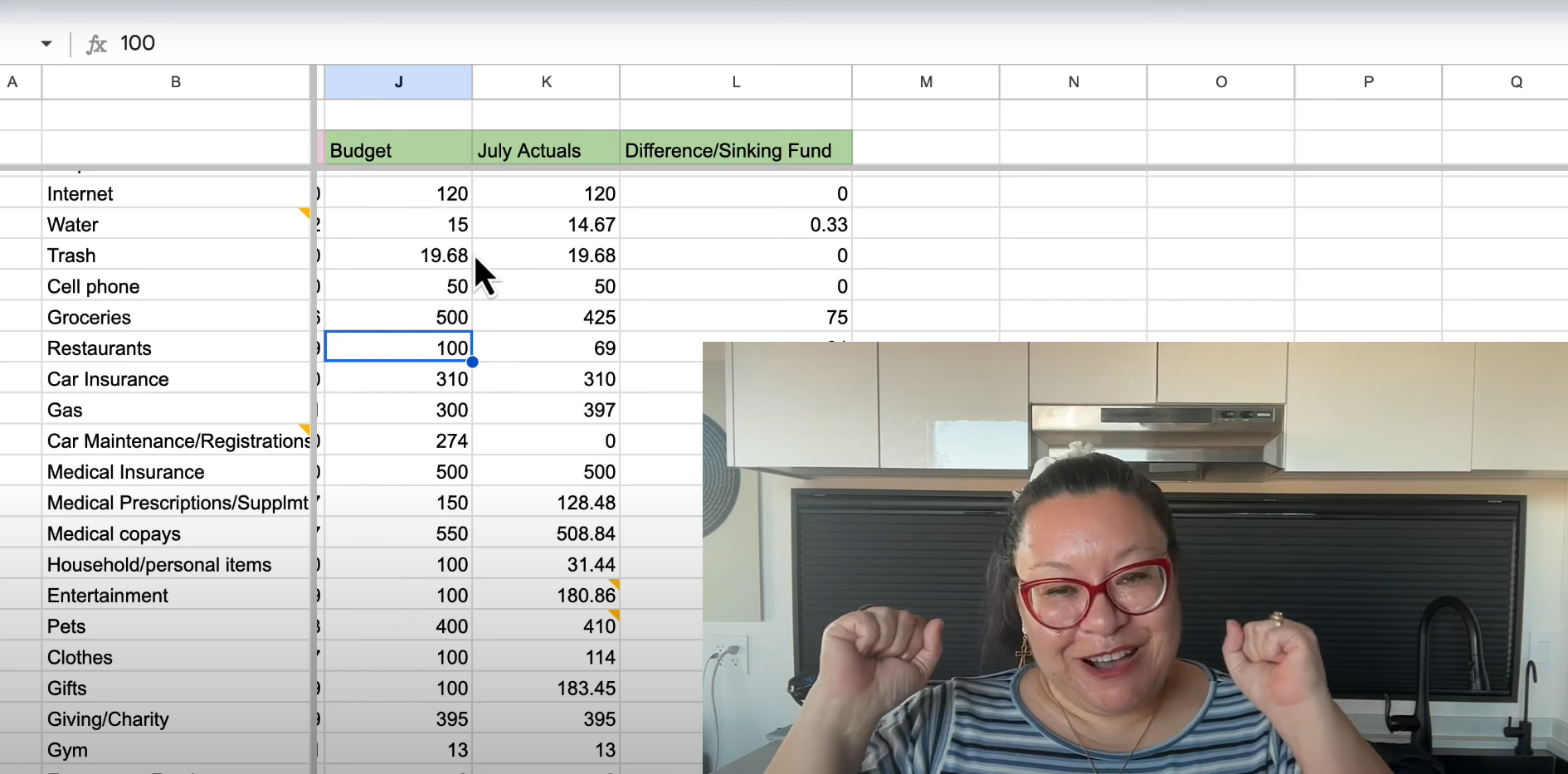The image size is (1568, 774).
Task: Select the Difference/Sinking Fund header cell
Action: (x=735, y=149)
